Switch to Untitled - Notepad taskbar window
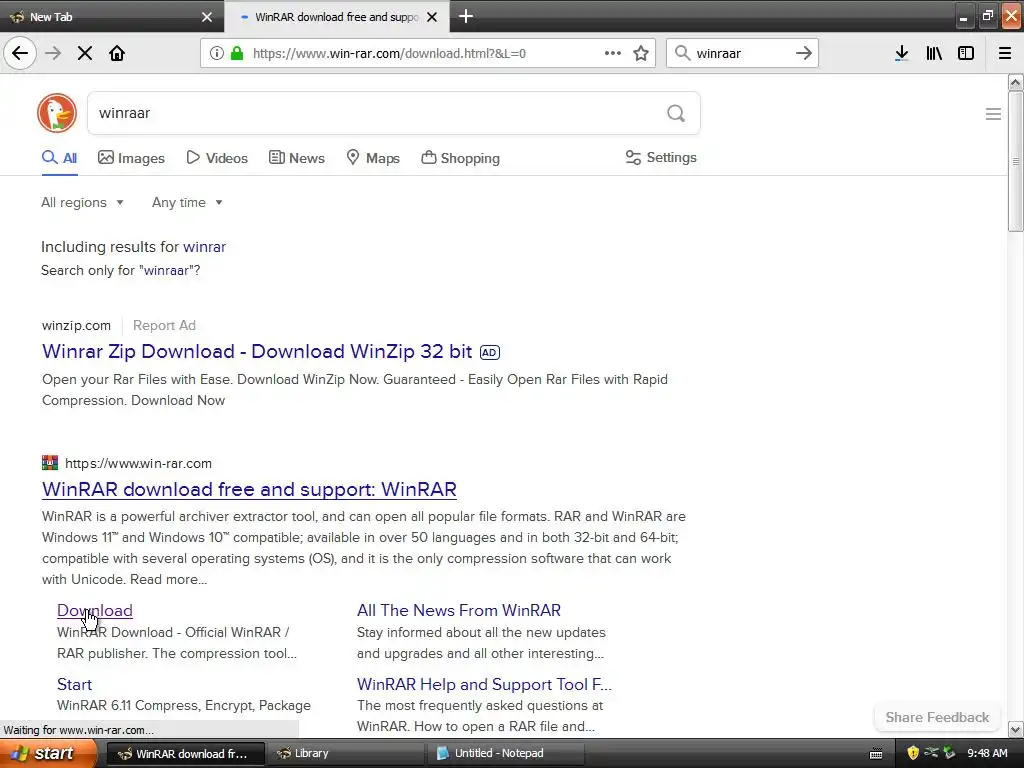The image size is (1024, 768). pos(505,754)
